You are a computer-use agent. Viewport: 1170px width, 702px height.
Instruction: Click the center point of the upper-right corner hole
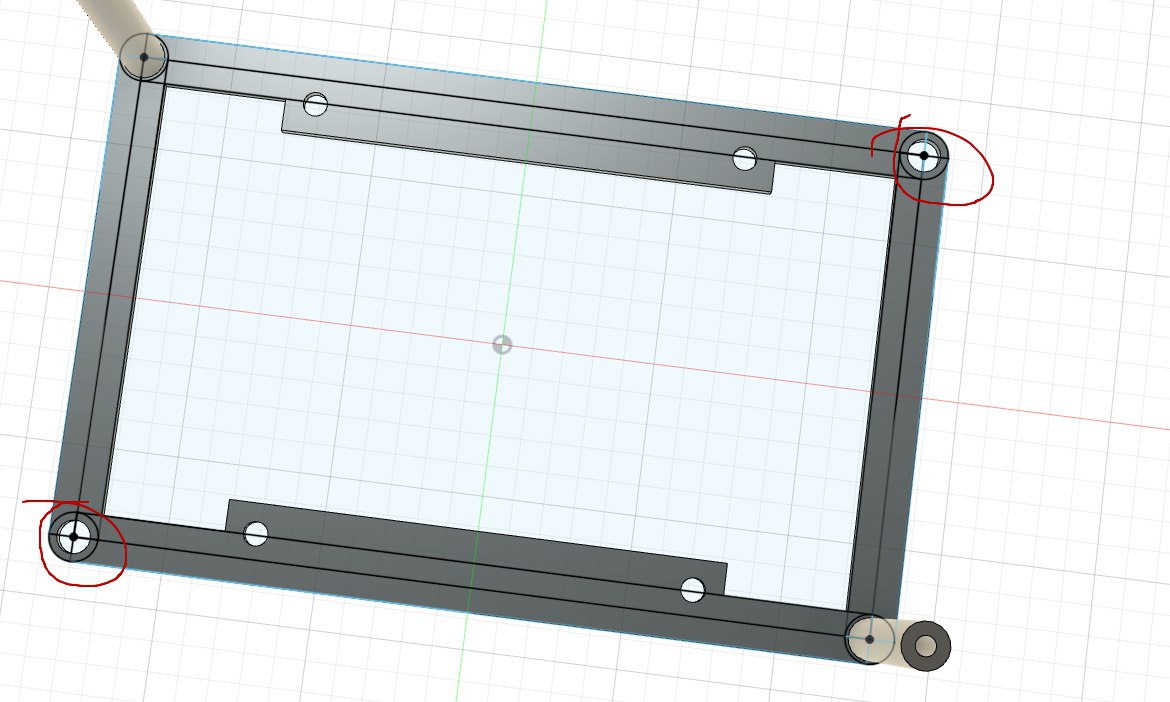coord(924,156)
